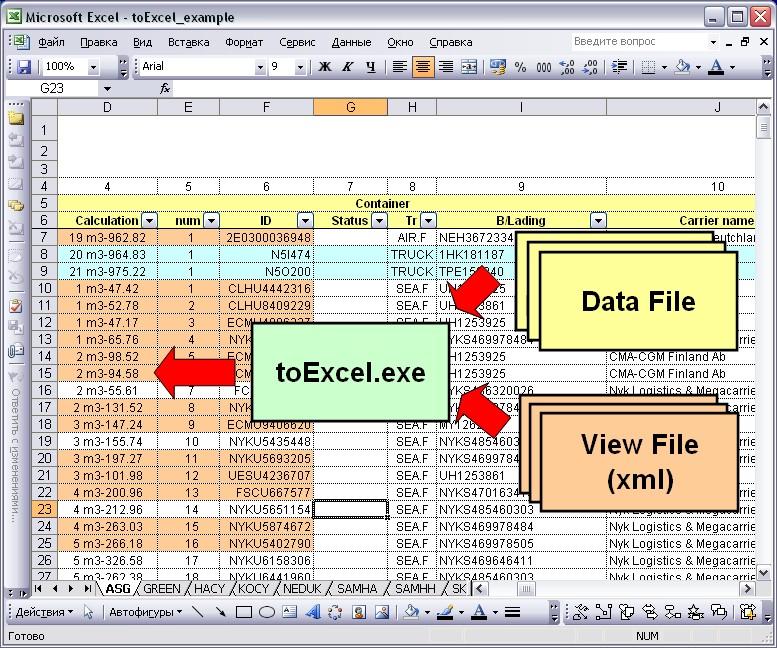
Task: Switch to HACY sheet tab
Action: pyautogui.click(x=209, y=589)
